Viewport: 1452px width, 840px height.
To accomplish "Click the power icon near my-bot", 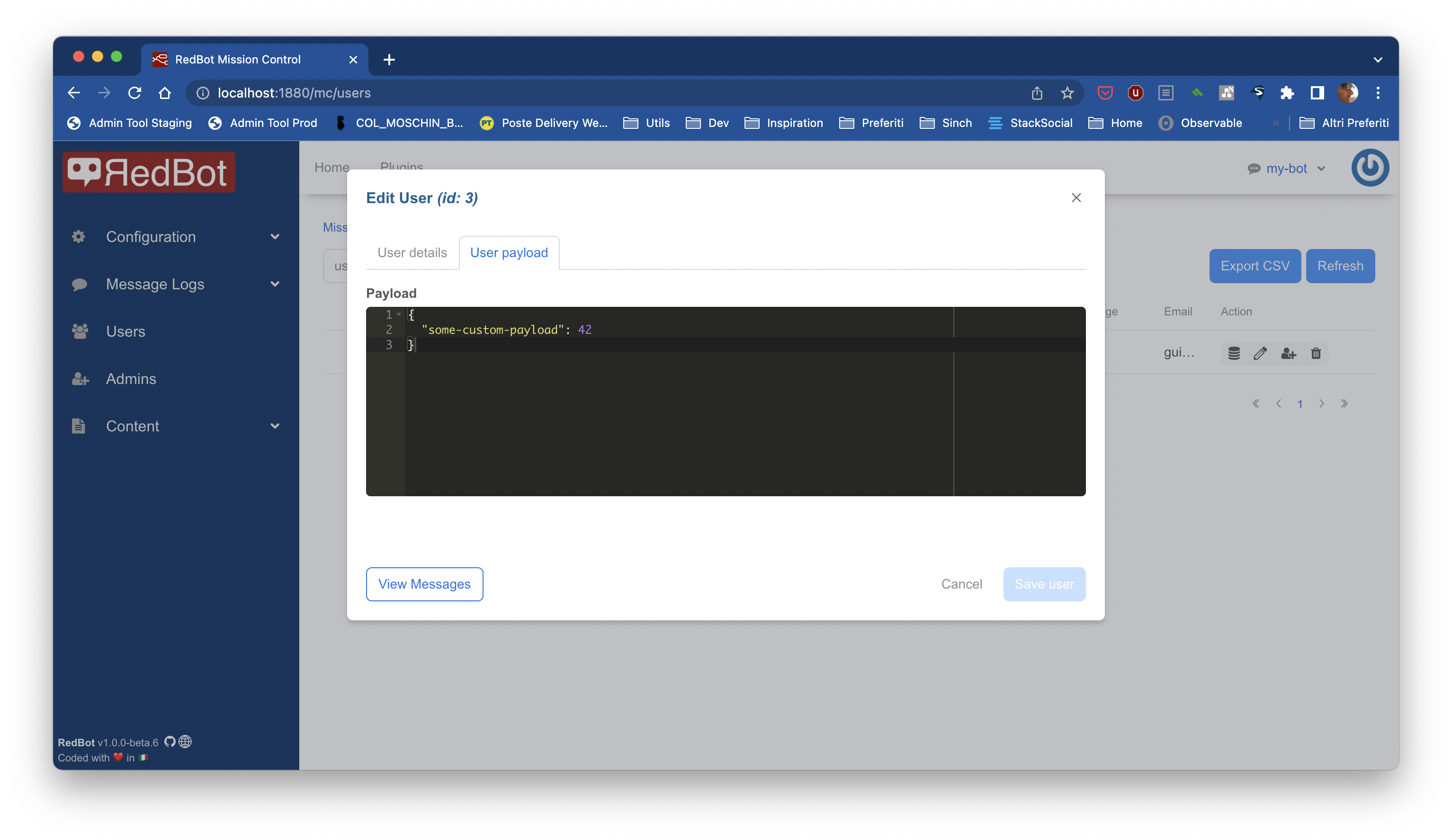I will coord(1370,168).
